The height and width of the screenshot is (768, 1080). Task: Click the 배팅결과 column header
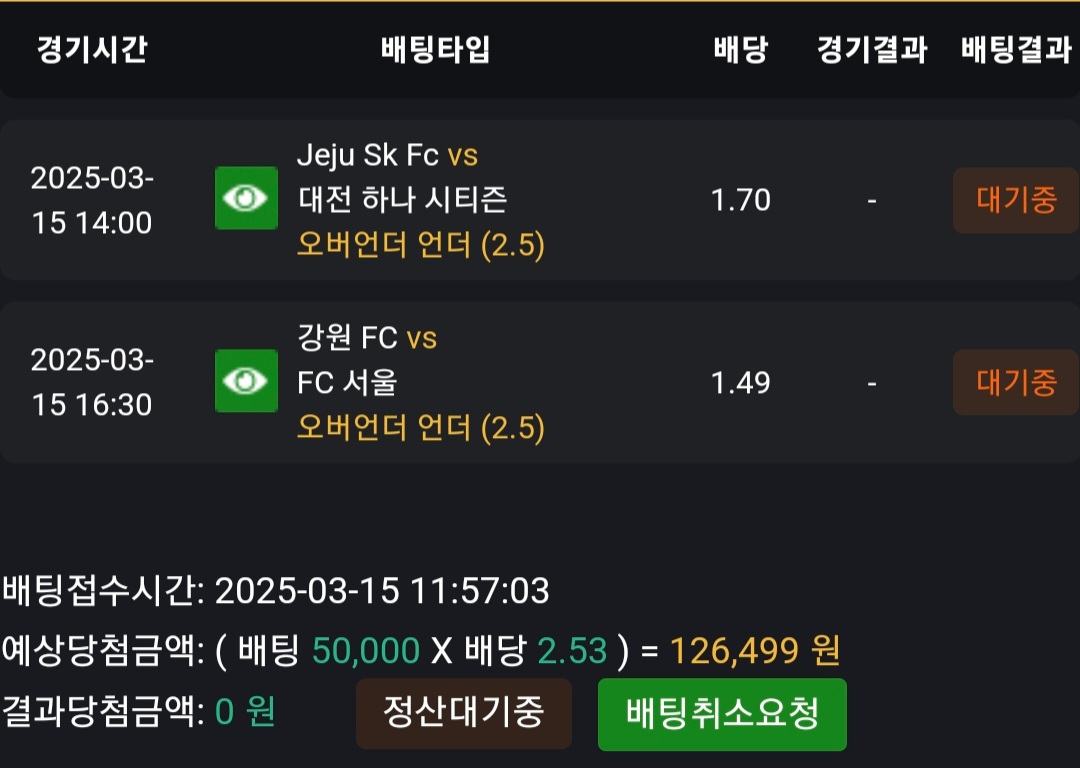point(1016,50)
